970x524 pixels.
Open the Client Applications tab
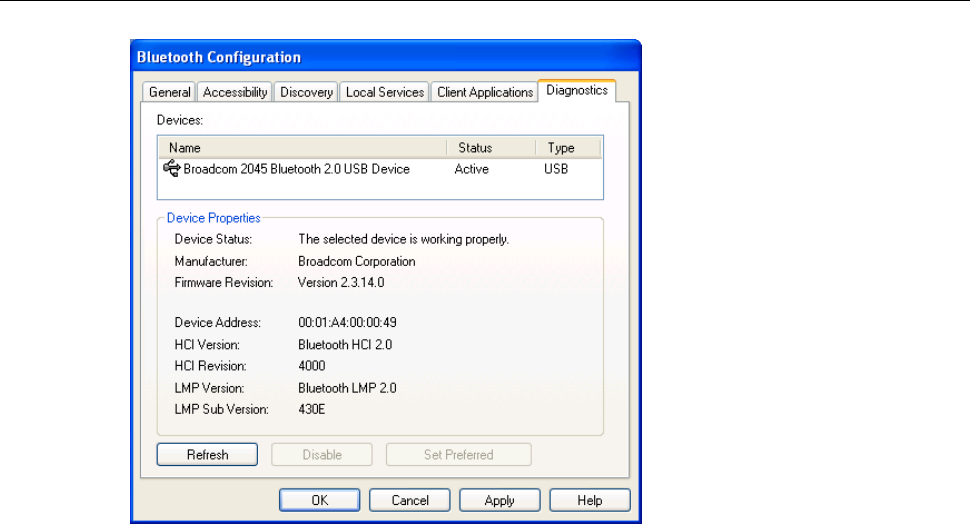[485, 92]
